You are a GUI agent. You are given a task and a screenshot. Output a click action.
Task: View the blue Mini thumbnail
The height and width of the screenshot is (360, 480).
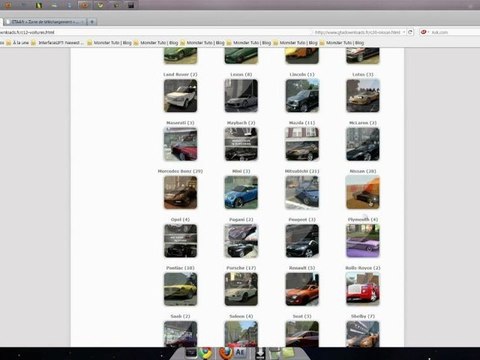point(241,192)
